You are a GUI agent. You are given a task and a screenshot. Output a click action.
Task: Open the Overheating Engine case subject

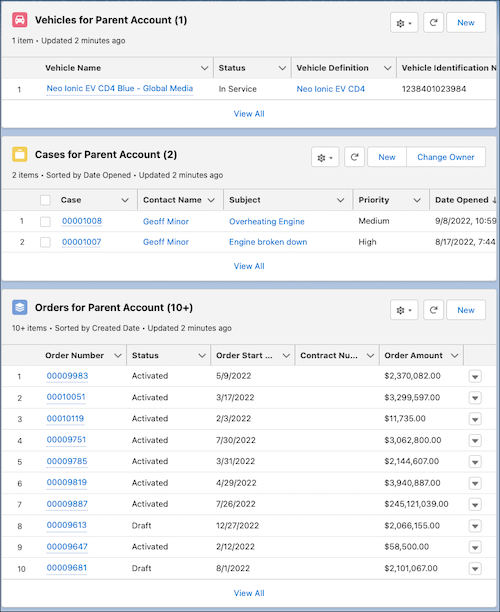[267, 221]
